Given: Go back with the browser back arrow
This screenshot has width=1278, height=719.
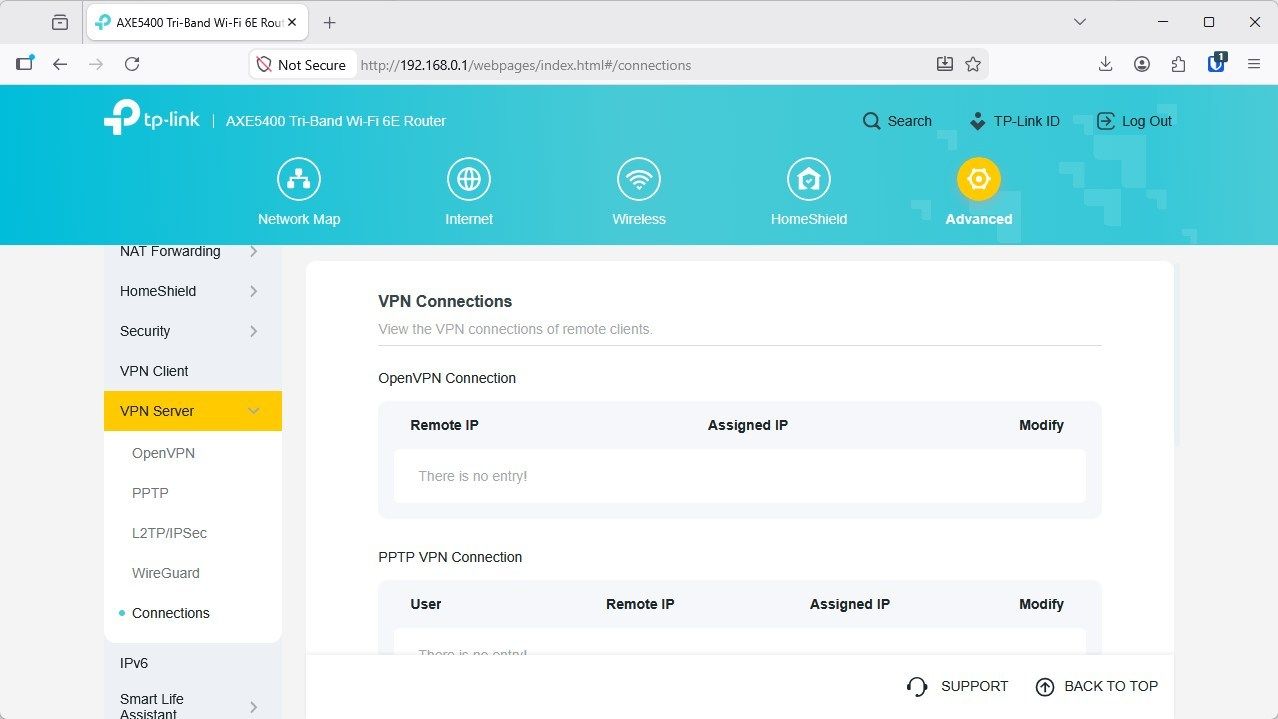Looking at the screenshot, I should 60,64.
